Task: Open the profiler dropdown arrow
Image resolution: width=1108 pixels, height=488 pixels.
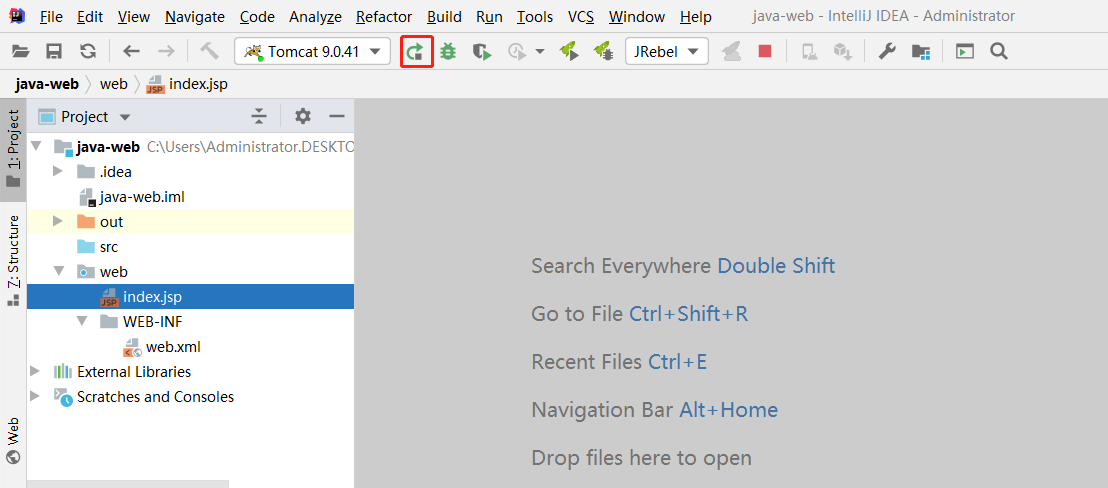Action: click(541, 51)
